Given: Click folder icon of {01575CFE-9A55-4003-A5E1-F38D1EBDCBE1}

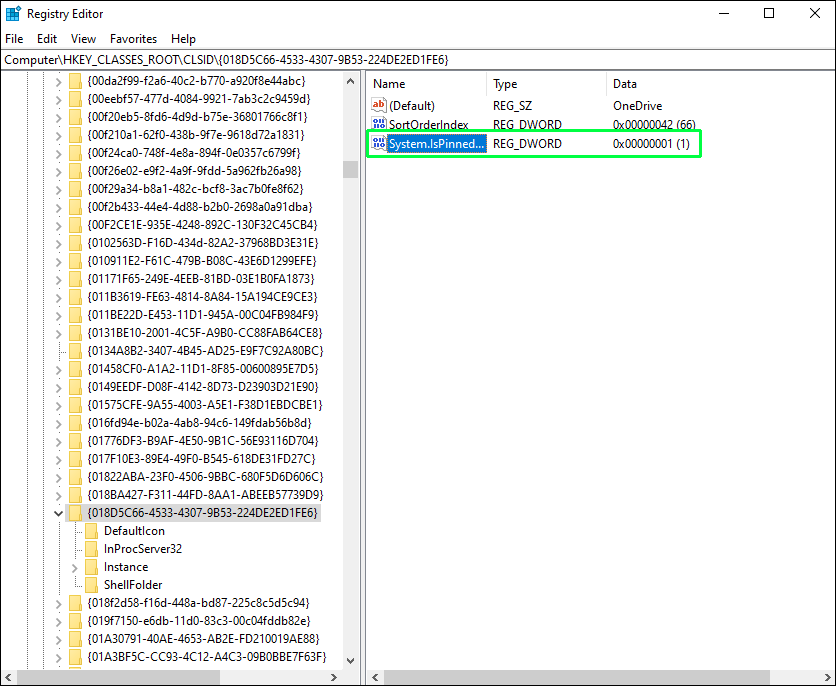Looking at the screenshot, I should coord(75,405).
